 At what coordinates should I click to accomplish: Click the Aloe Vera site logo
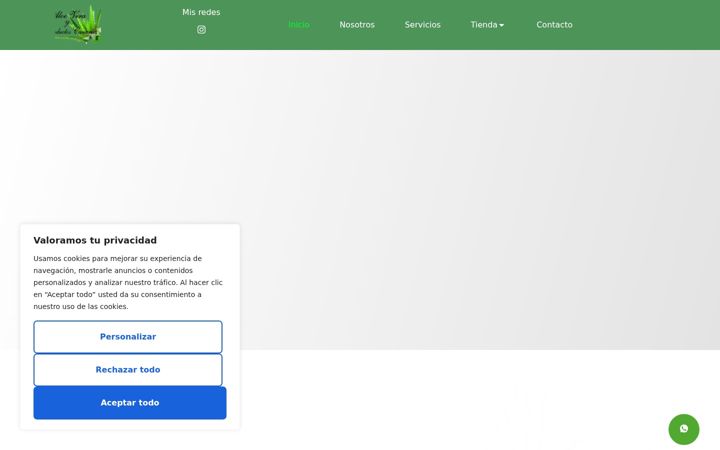[x=78, y=25]
